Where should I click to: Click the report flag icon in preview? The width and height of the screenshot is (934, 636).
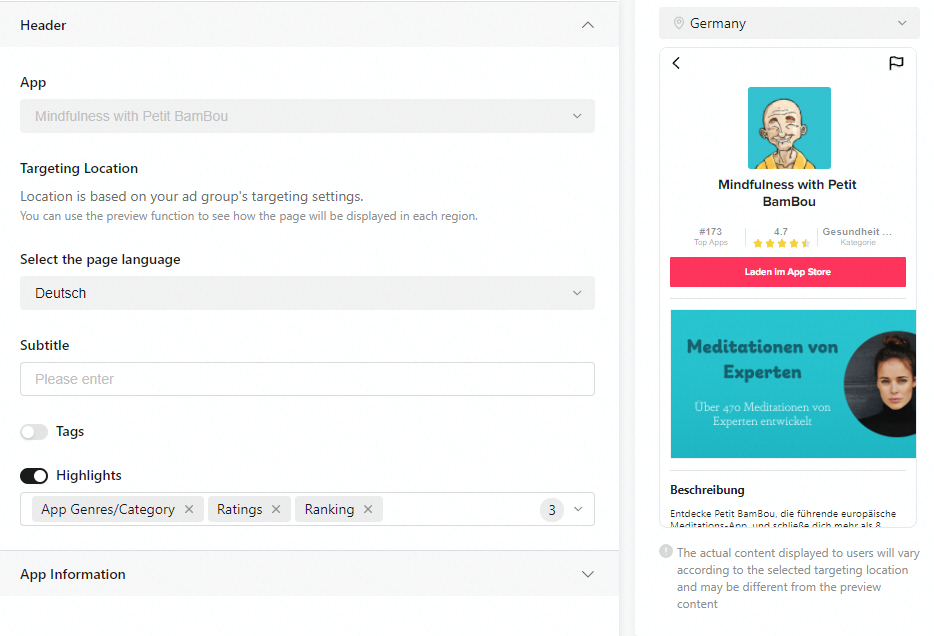click(x=896, y=63)
